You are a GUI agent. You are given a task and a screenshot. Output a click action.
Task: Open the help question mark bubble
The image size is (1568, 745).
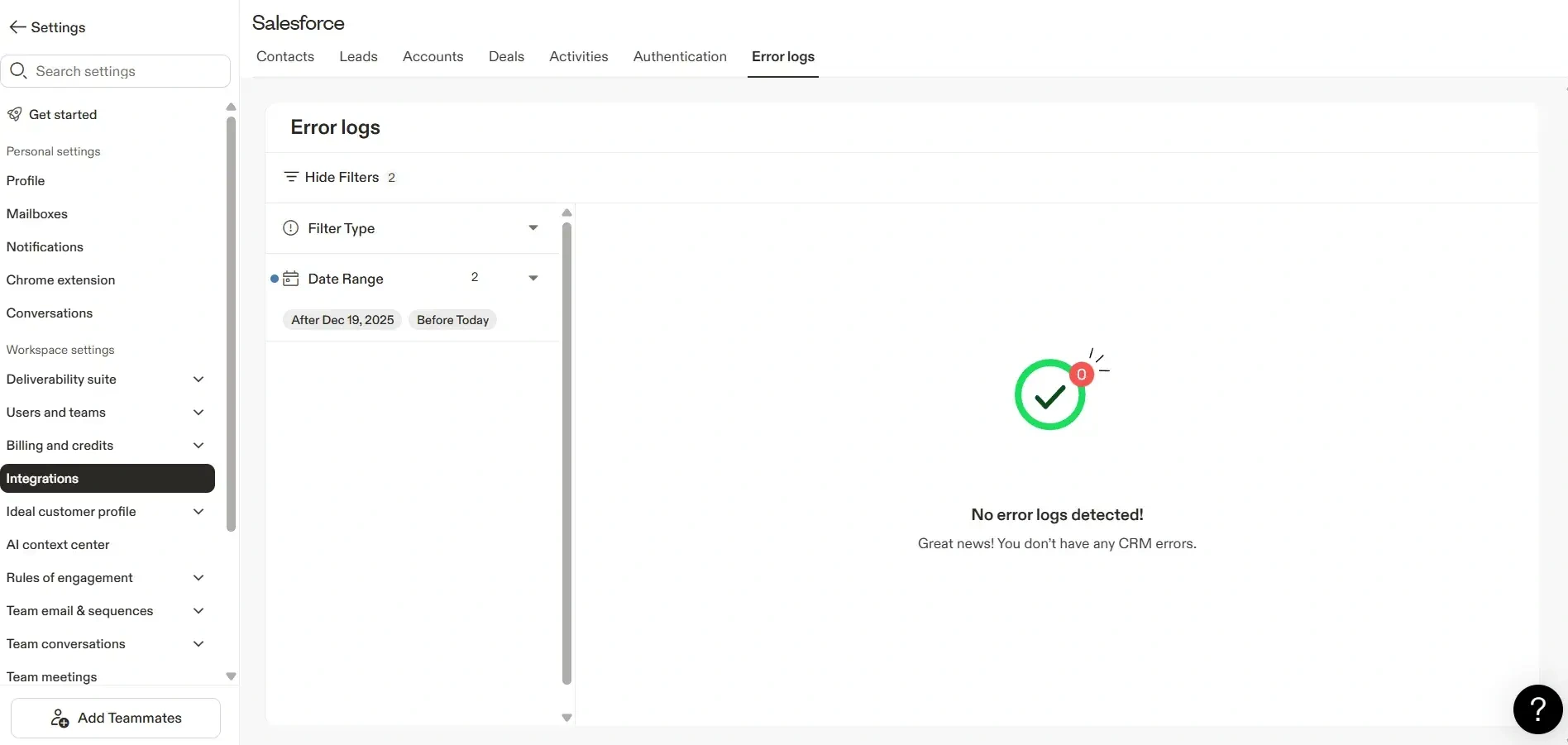(x=1537, y=709)
